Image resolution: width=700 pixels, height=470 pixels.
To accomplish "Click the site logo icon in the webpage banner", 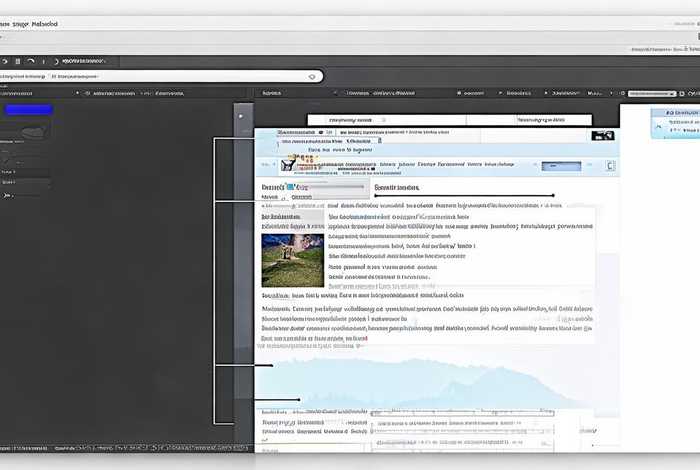I will (288, 163).
